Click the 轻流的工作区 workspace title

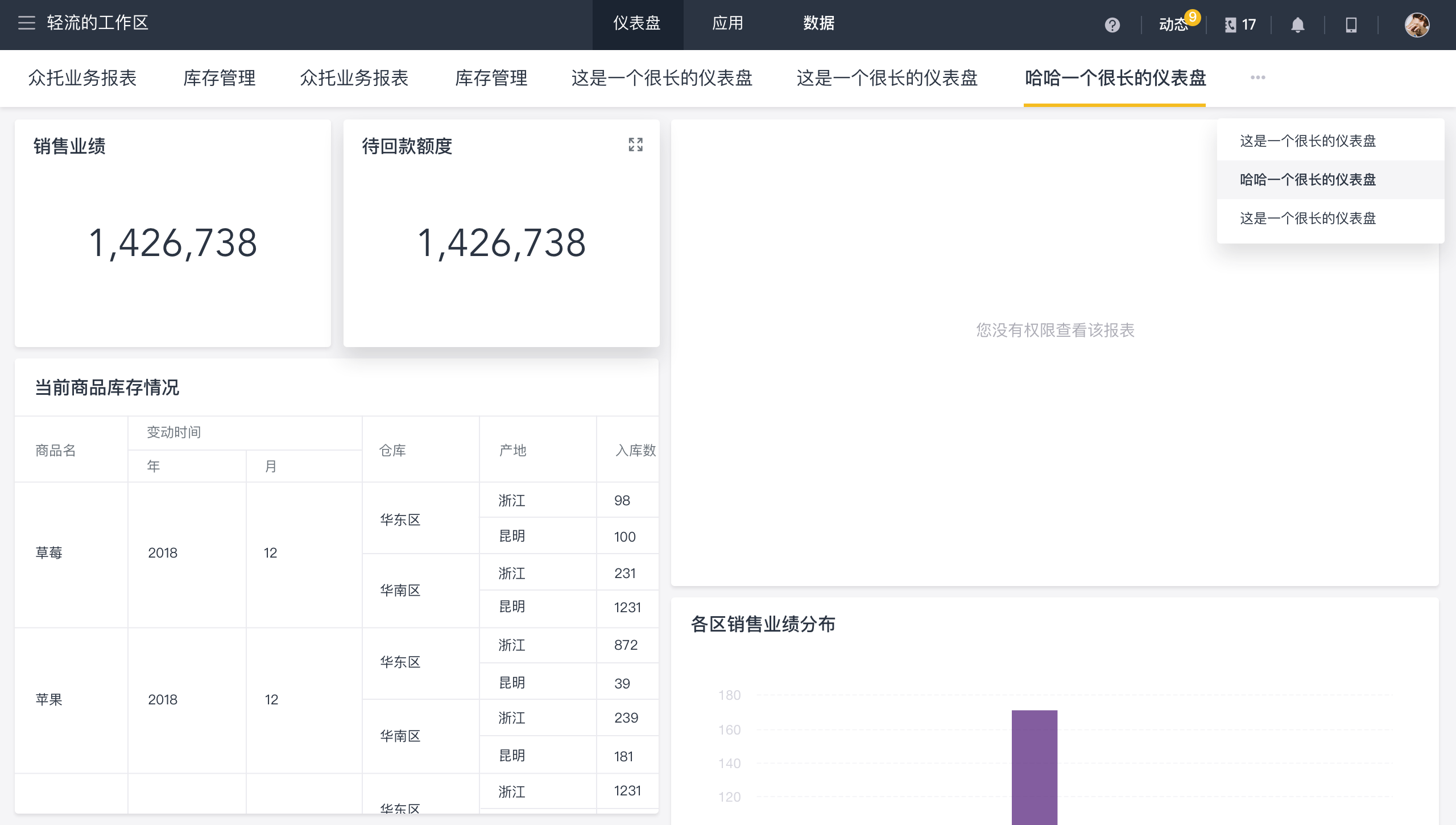(97, 23)
